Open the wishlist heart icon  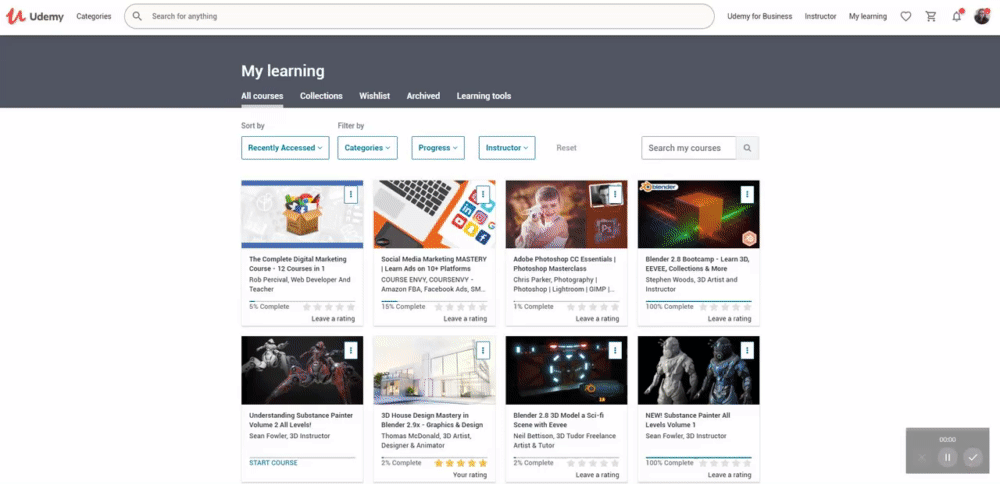906,17
